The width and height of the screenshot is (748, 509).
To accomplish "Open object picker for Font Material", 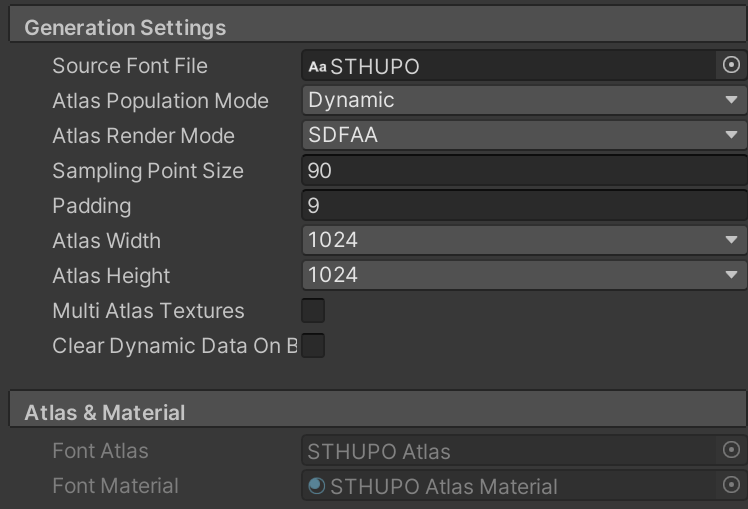I will [731, 485].
